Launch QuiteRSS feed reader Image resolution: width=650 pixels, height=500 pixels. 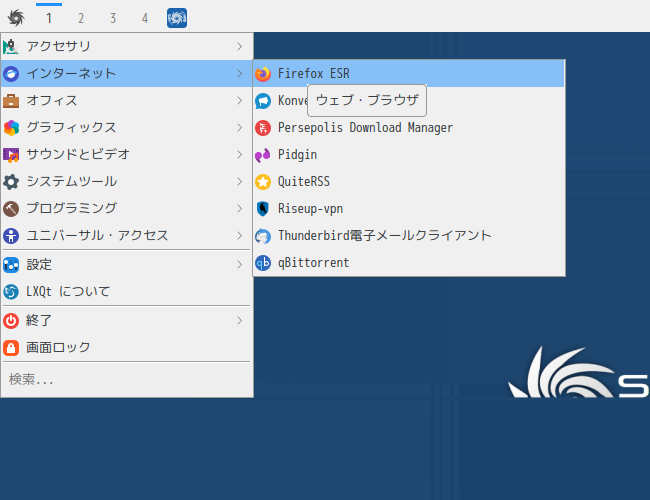pyautogui.click(x=409, y=182)
